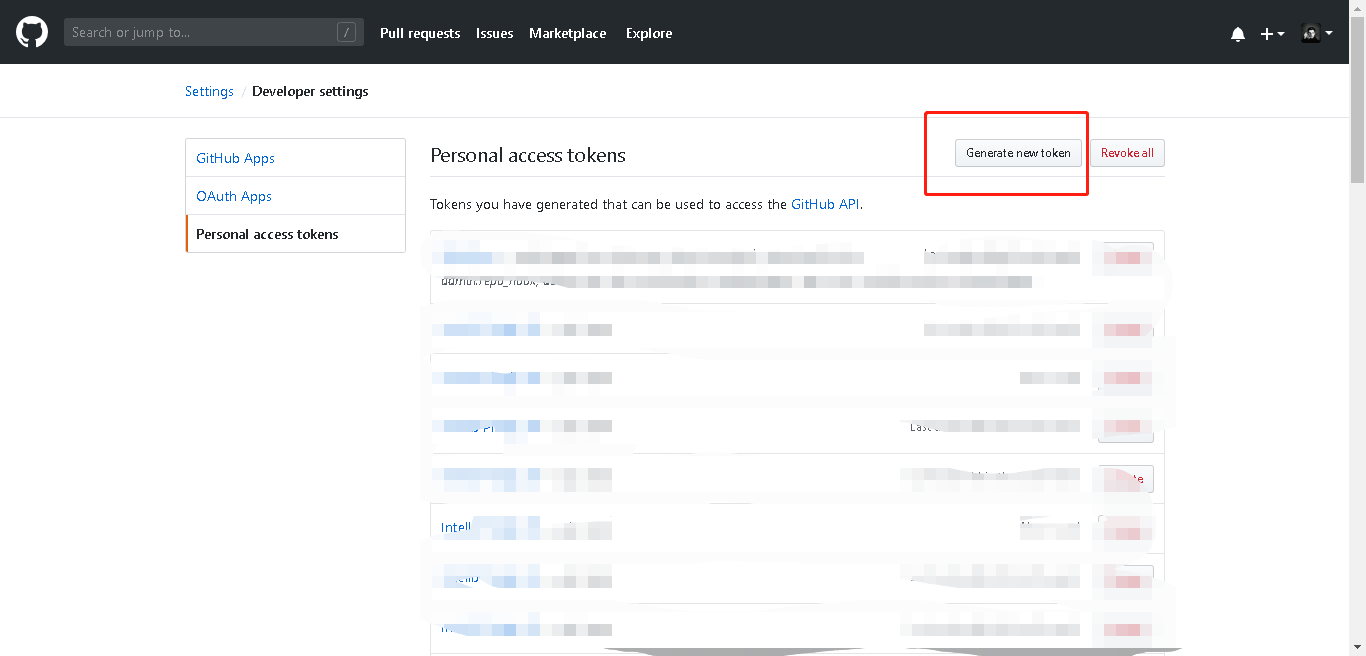The width and height of the screenshot is (1366, 656).
Task: Click the slash shortcut key icon
Action: pyautogui.click(x=346, y=33)
